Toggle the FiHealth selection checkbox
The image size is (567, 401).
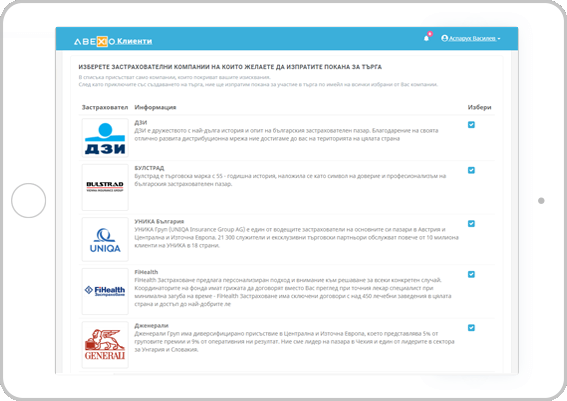coord(471,274)
